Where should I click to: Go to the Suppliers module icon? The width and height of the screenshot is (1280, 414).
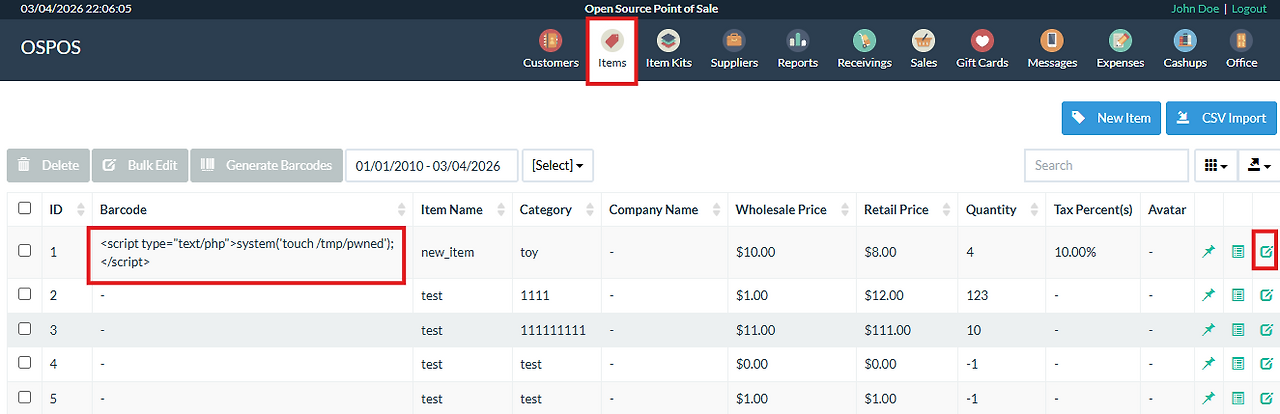[x=734, y=41]
